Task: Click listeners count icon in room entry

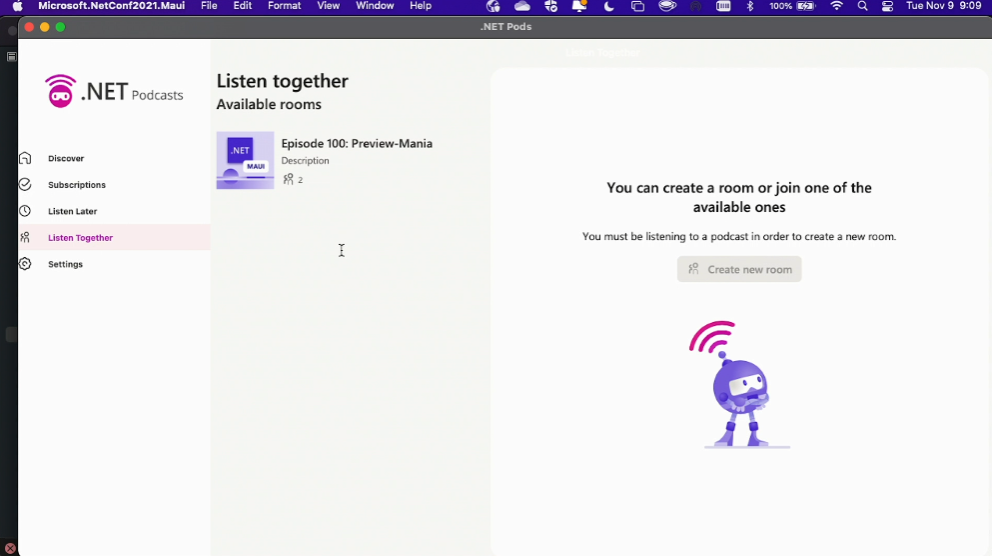Action: tap(288, 179)
